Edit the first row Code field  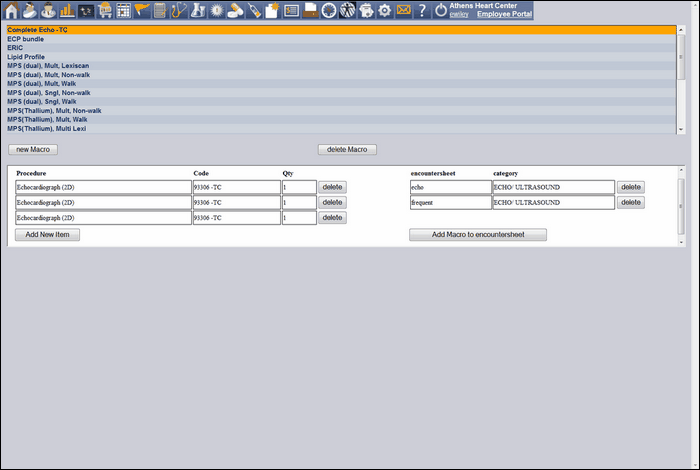[x=237, y=187]
